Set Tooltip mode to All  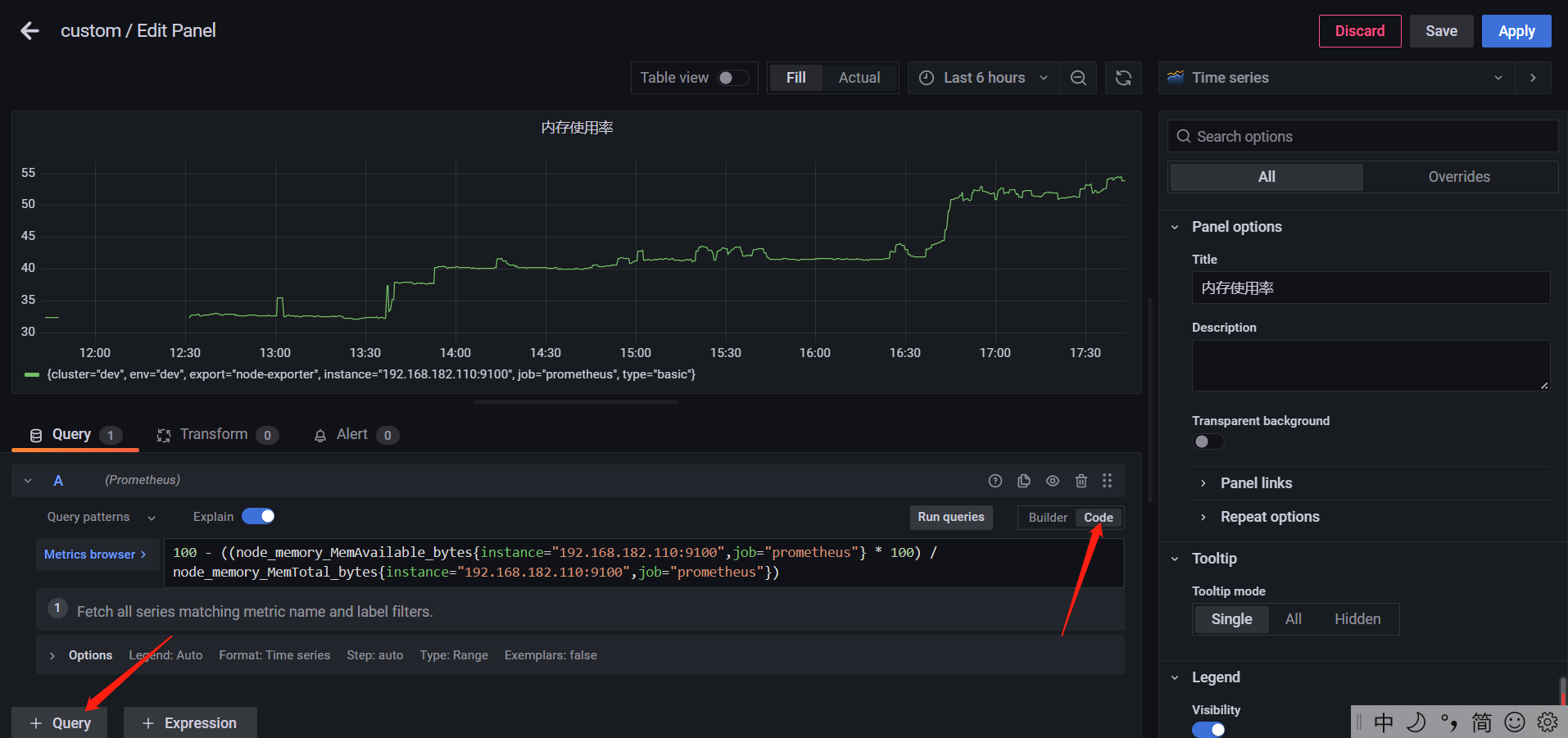[x=1294, y=619]
